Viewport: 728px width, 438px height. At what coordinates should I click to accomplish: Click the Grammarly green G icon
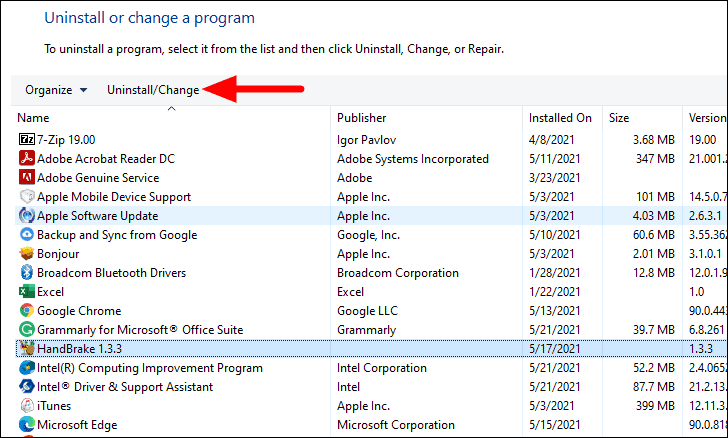click(x=26, y=330)
